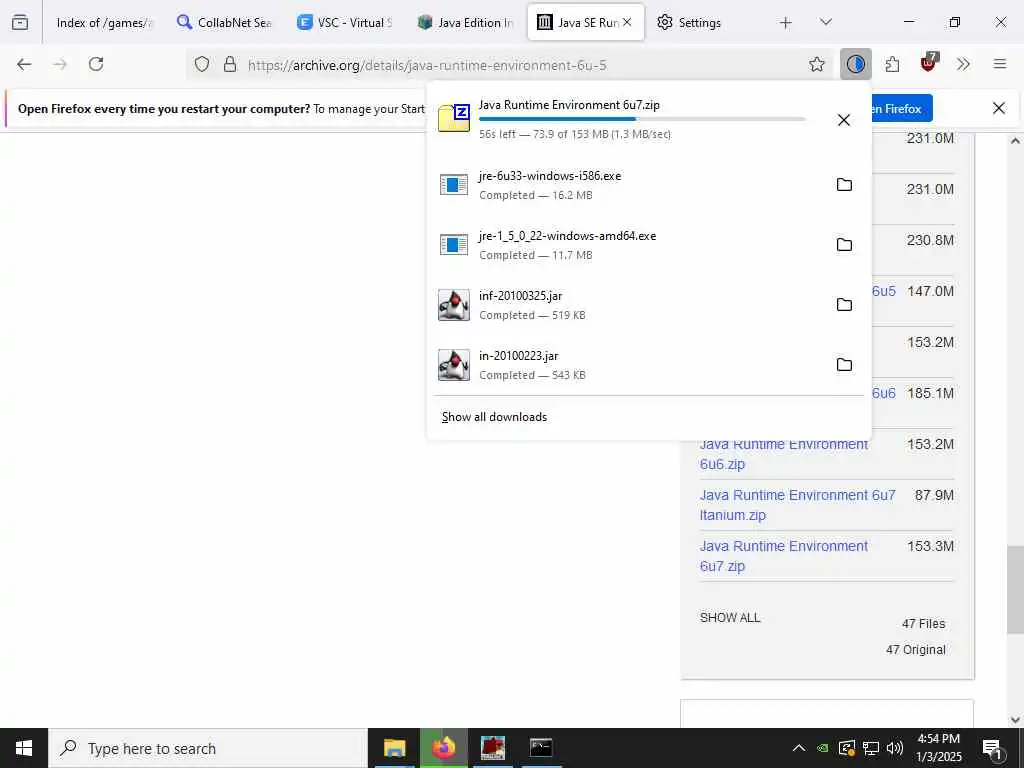Show more tools overflow chevron
The image size is (1024, 768).
tap(963, 64)
